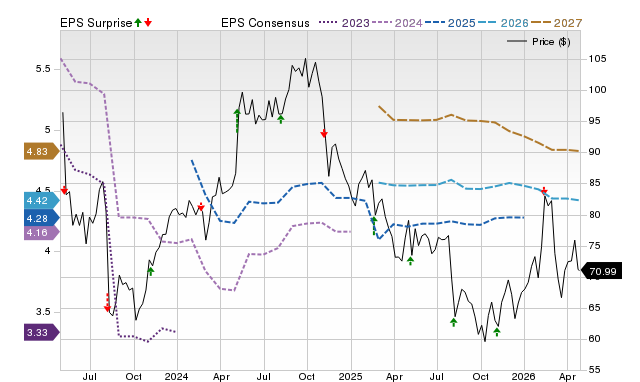Select the green EPS beat arrow of May 2025
Screen dimensions: 640x382
click(410, 261)
